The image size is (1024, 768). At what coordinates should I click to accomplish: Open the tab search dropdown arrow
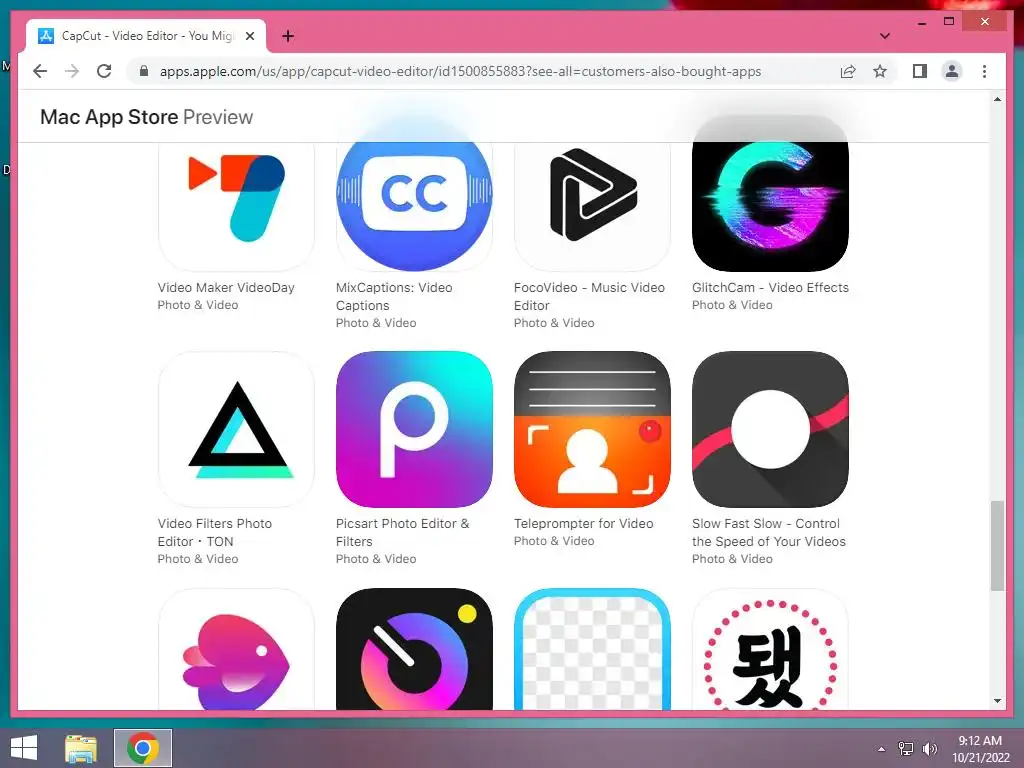(x=884, y=36)
